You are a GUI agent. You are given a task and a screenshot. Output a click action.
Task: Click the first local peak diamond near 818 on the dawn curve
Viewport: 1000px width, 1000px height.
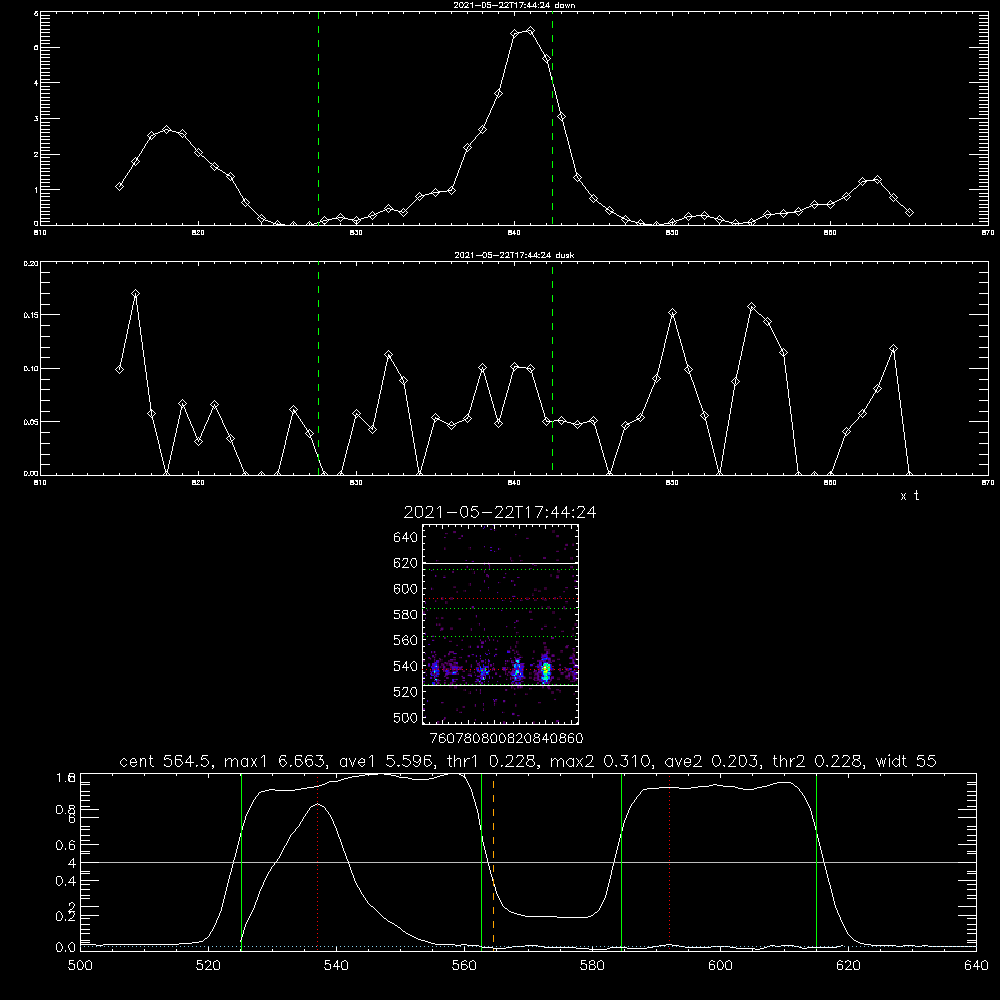167,129
